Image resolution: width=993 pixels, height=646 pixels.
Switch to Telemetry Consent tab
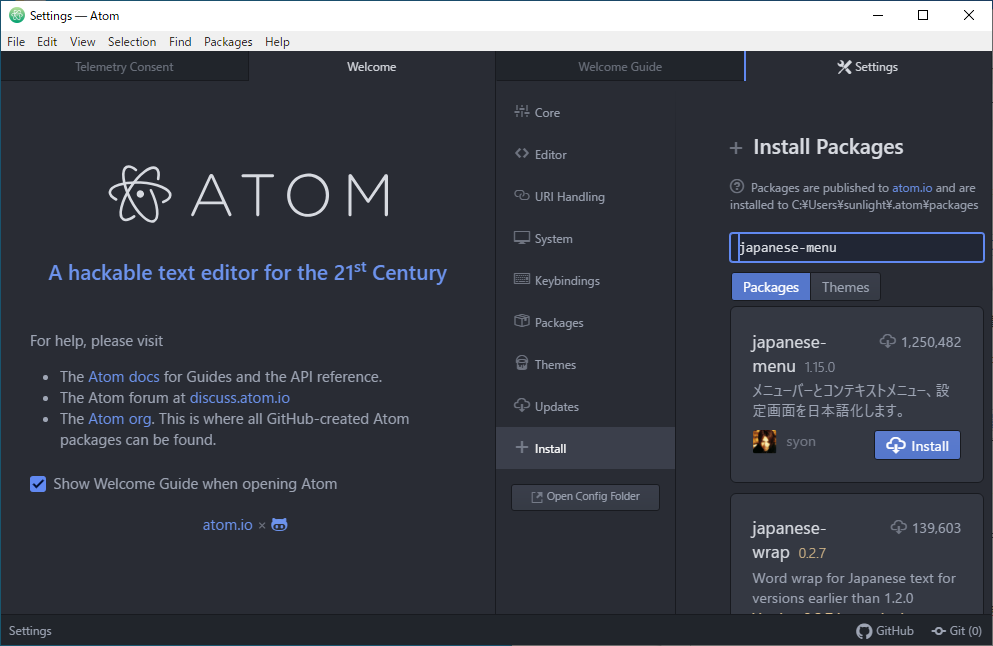click(124, 67)
